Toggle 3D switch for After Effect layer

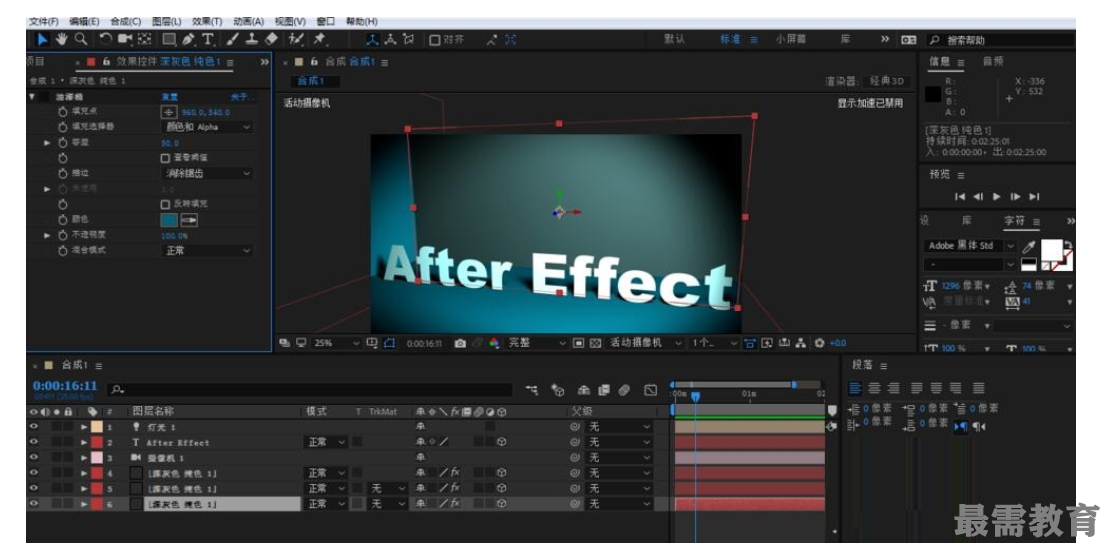coord(501,442)
